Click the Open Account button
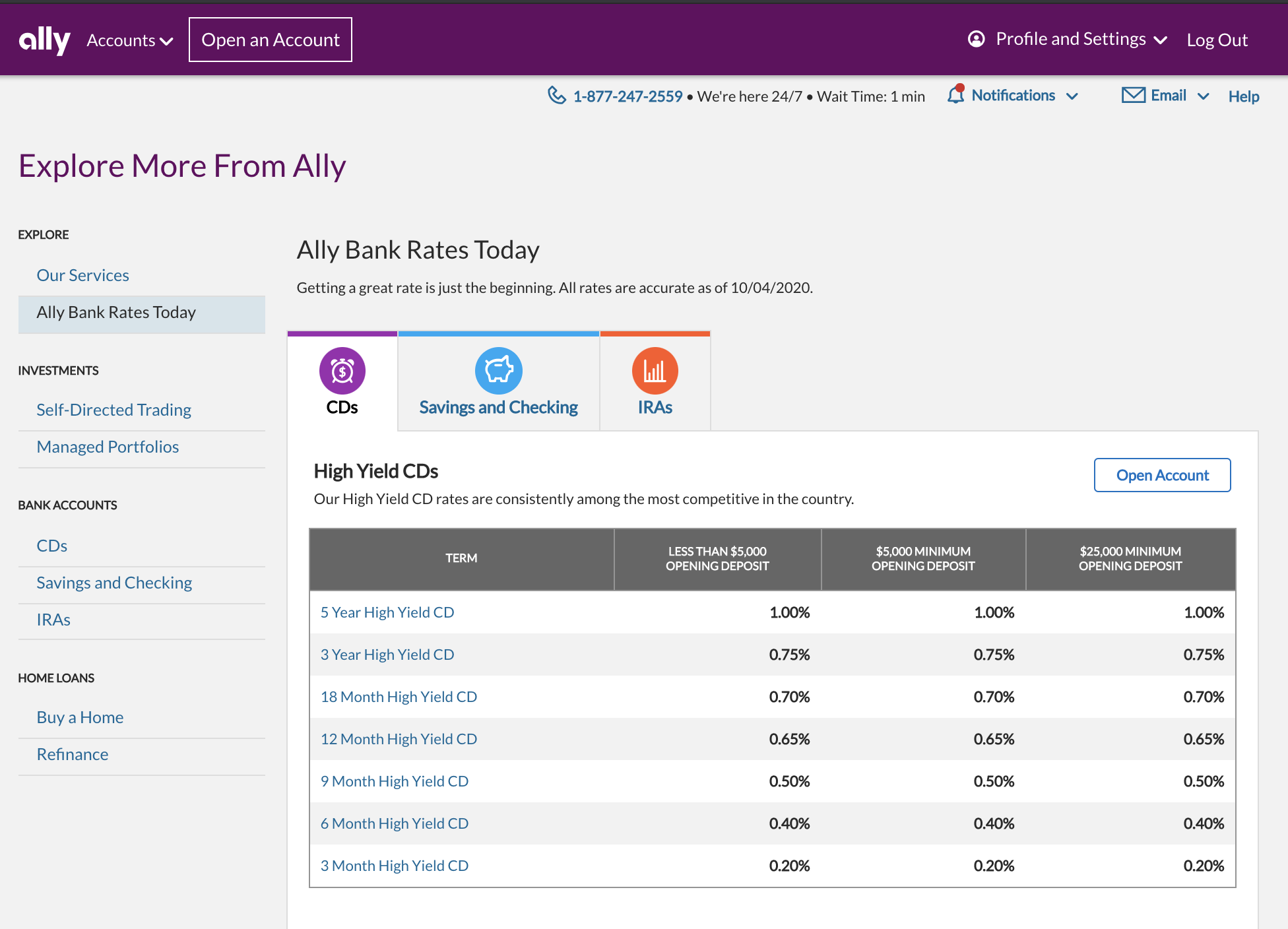Screen dimensions: 1288x929 tap(1162, 475)
